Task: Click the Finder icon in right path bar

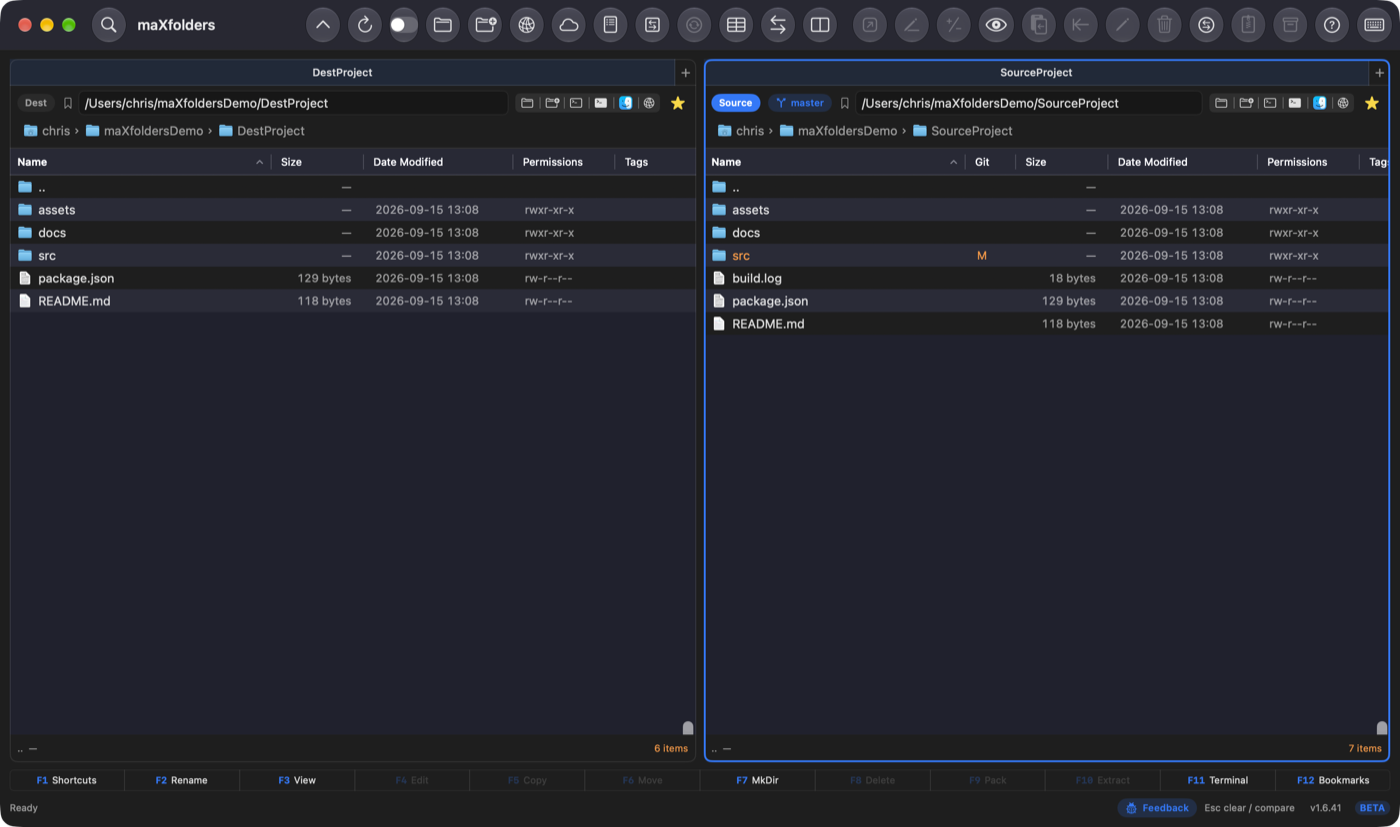Action: click(x=1319, y=103)
